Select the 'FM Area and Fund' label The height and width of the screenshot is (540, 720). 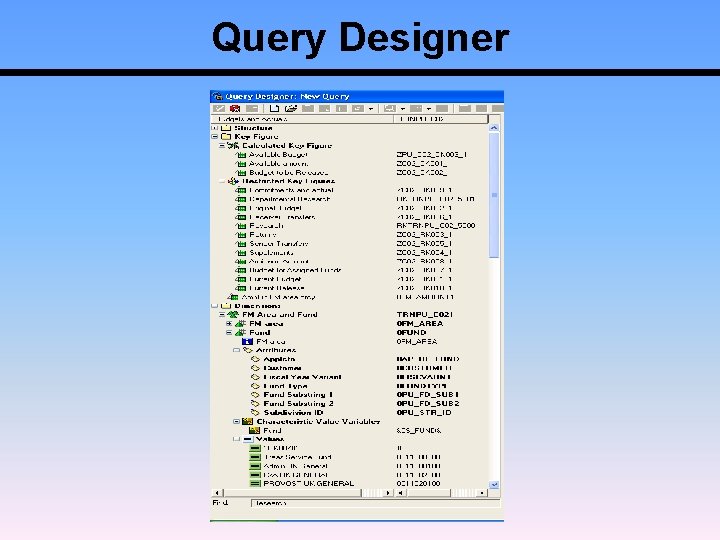280,315
